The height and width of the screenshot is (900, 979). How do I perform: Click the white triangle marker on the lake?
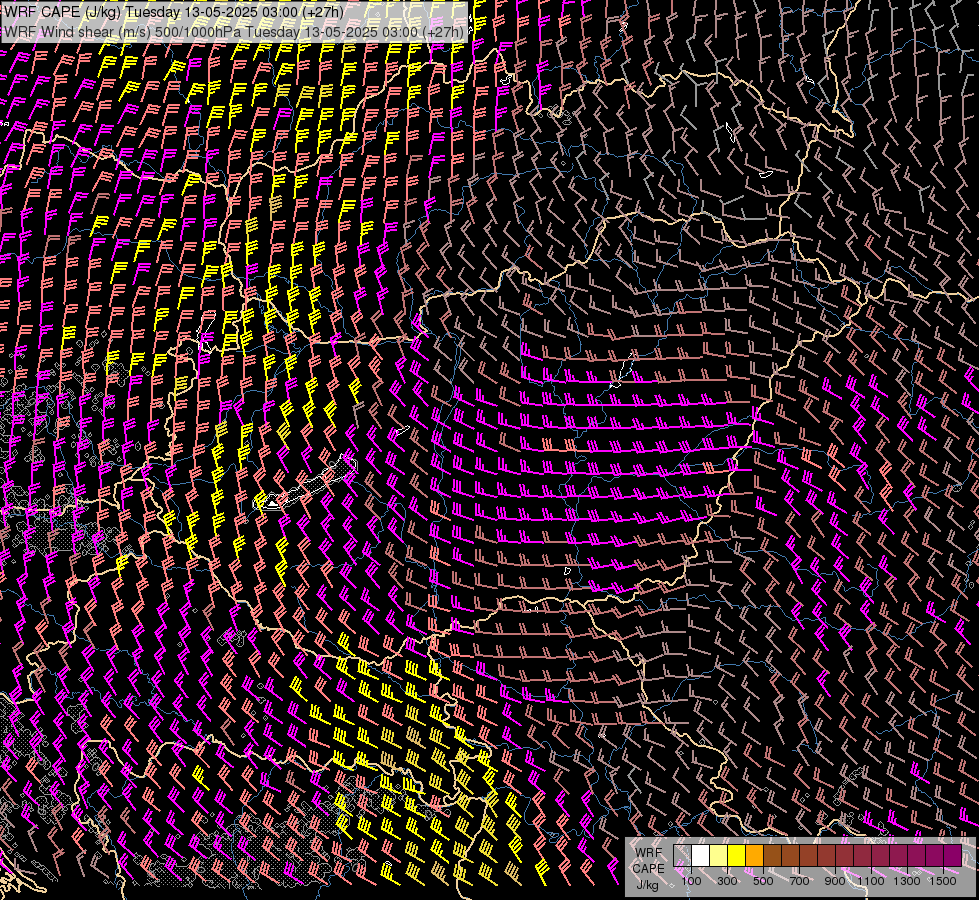(x=272, y=502)
